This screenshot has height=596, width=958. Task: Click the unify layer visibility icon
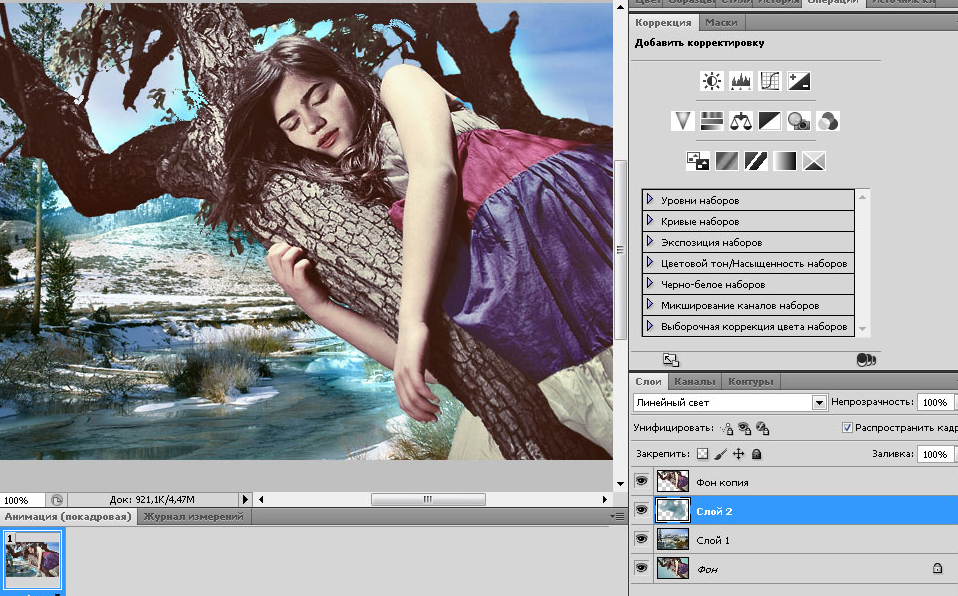coord(744,429)
